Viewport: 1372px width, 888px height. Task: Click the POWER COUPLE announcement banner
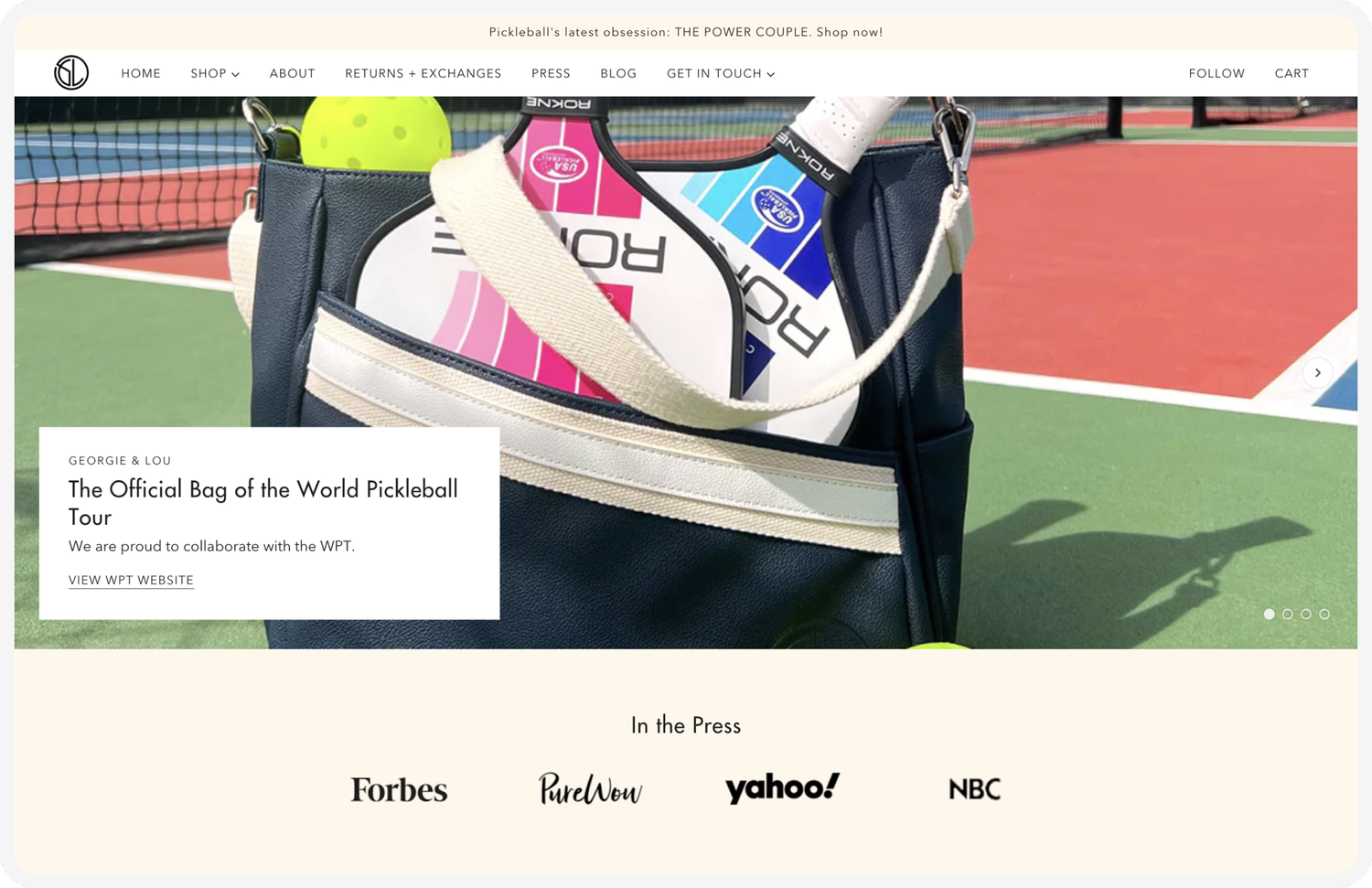click(x=686, y=32)
